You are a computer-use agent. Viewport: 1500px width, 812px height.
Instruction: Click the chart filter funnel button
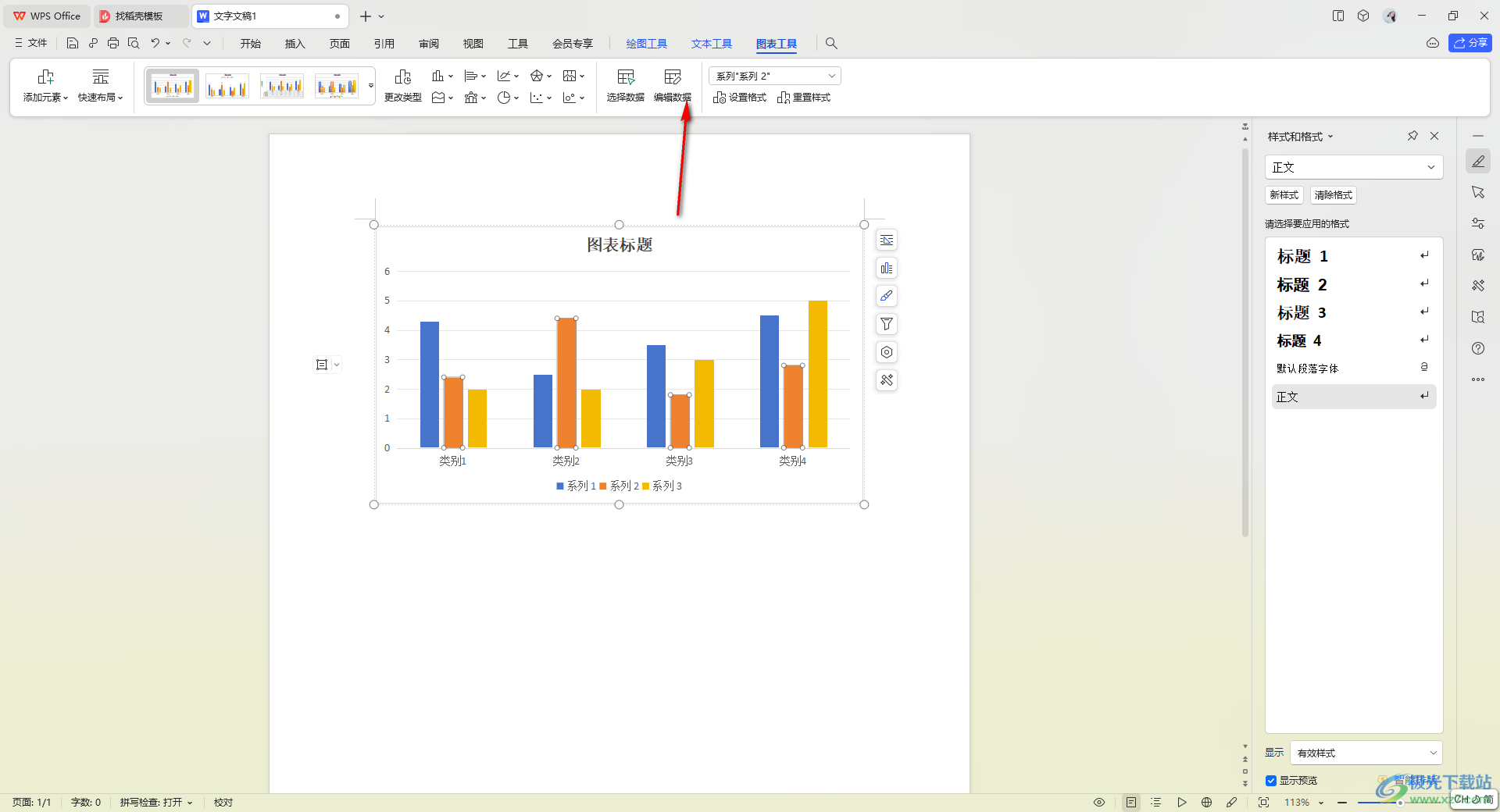point(887,324)
